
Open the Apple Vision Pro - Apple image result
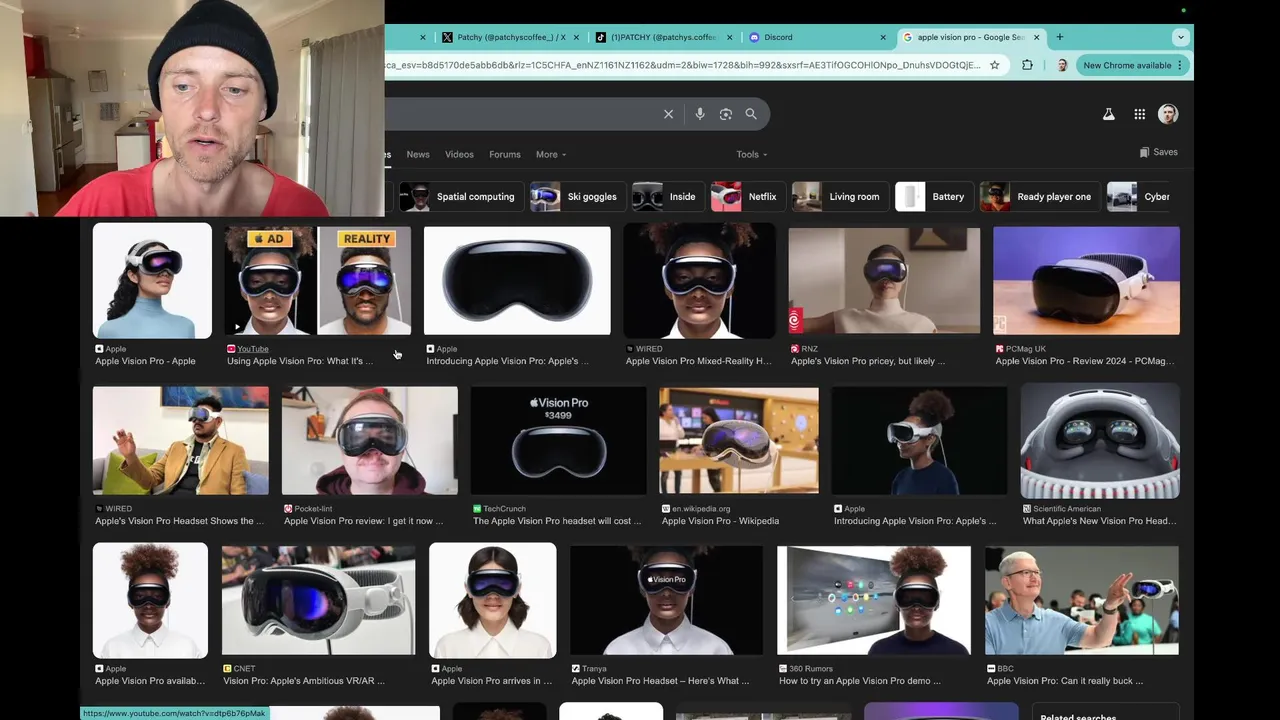point(152,281)
